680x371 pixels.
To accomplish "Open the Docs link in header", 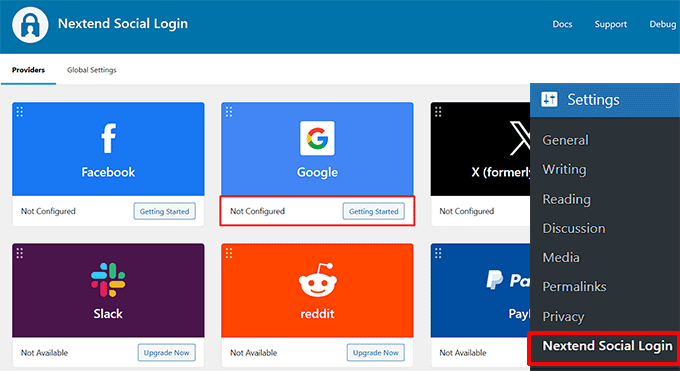I will tap(562, 24).
